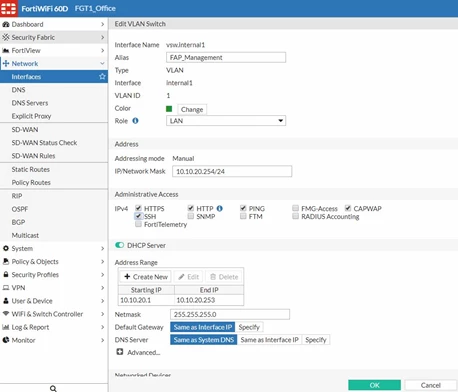Collapse the Network menu chevron
This screenshot has width=458, height=392.
coord(102,63)
